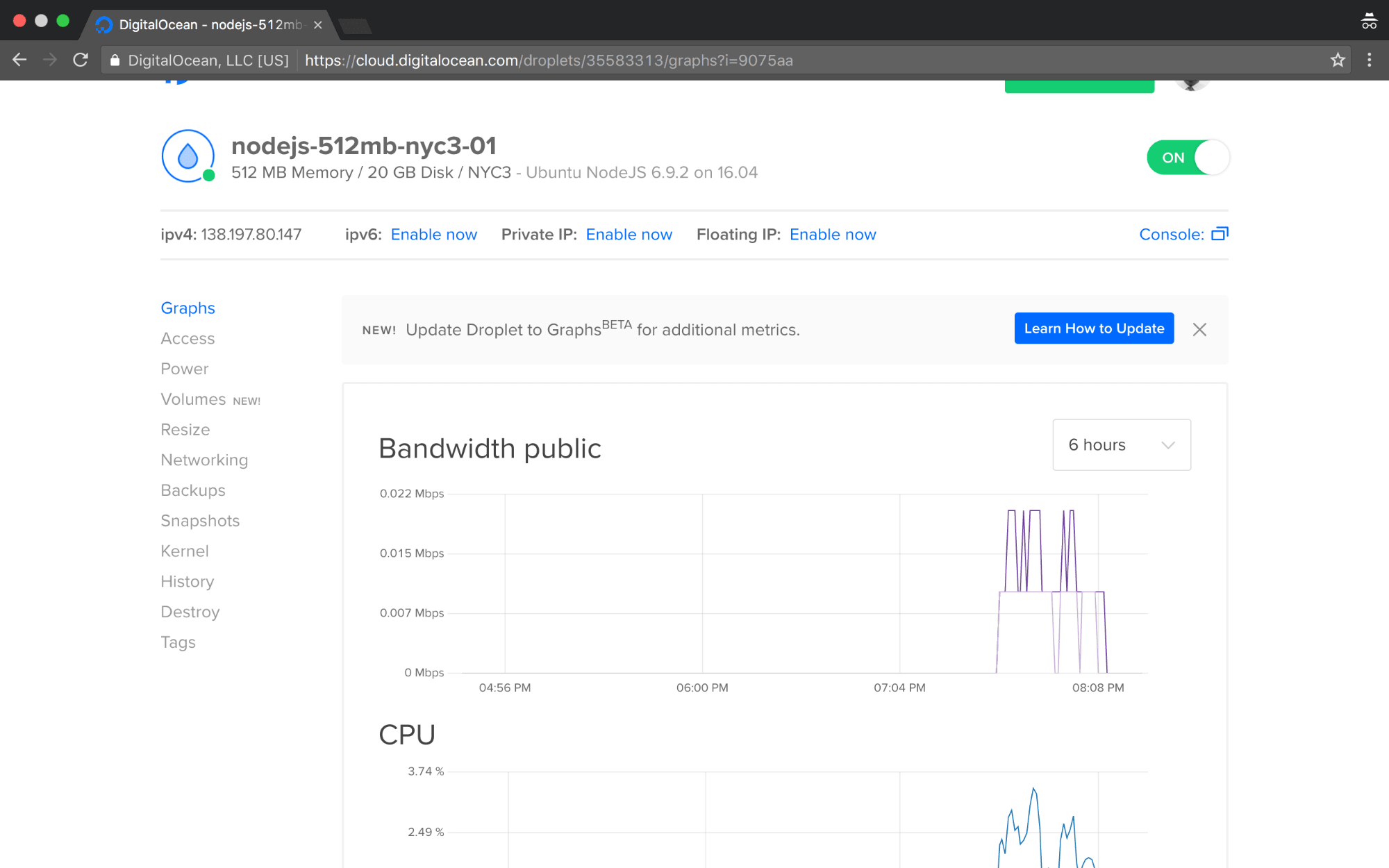Click the droplet name nodejs-512mb-nyc3-01
This screenshot has height=868, width=1389.
coord(364,146)
